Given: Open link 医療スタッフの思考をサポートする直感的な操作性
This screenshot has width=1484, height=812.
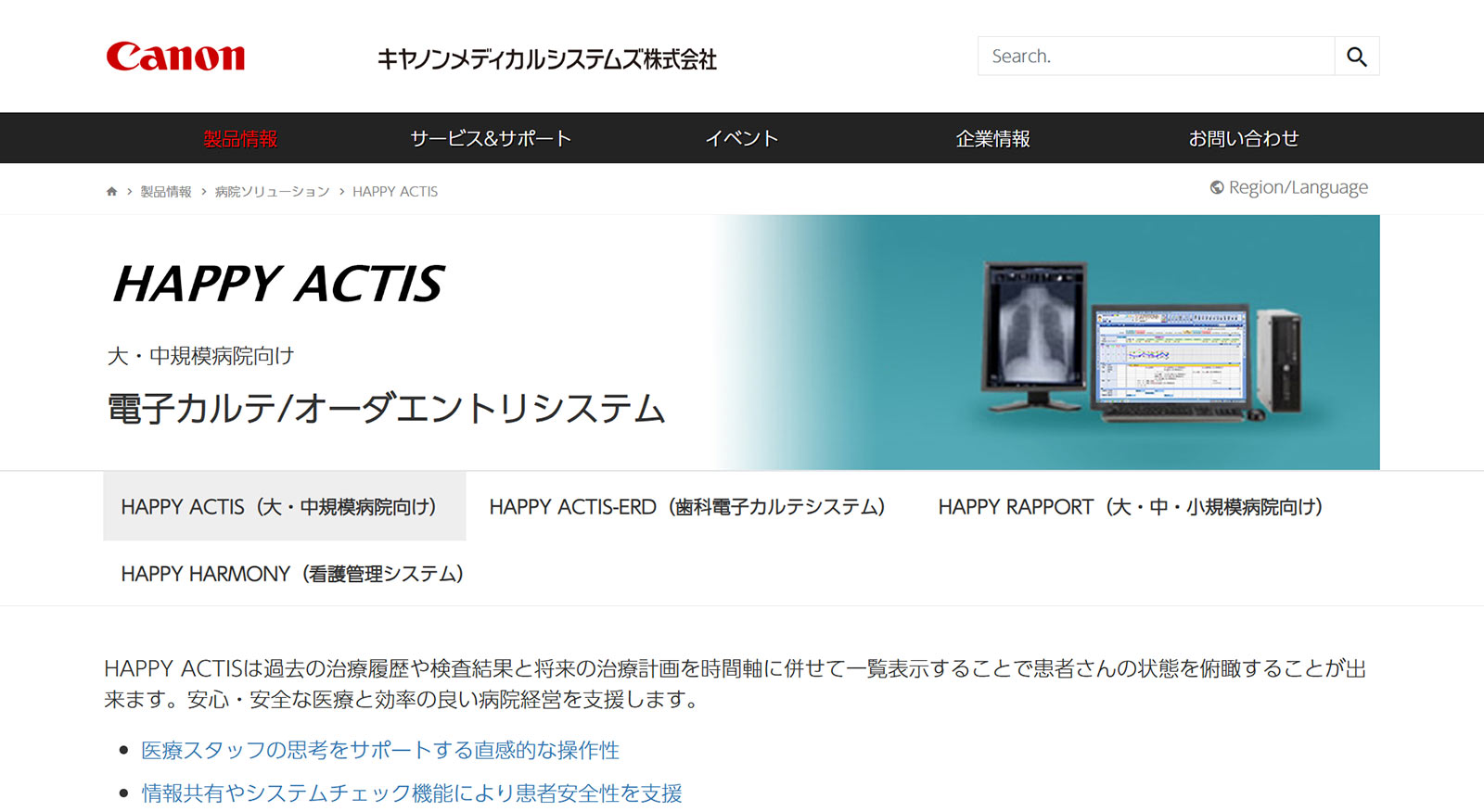Looking at the screenshot, I should point(380,750).
